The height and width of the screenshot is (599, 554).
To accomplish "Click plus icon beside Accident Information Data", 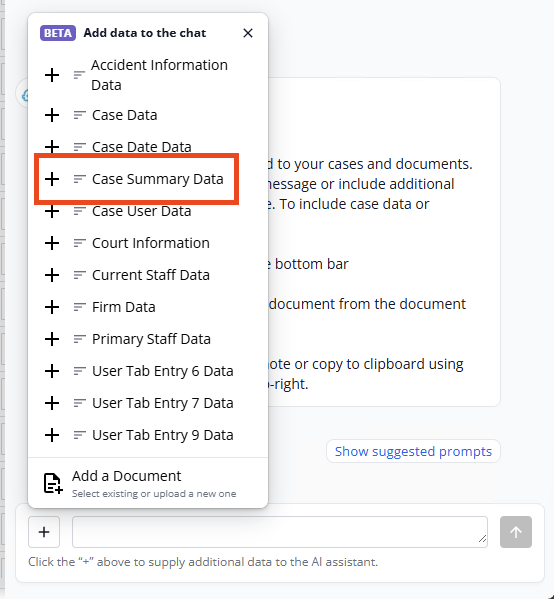I will 52,75.
